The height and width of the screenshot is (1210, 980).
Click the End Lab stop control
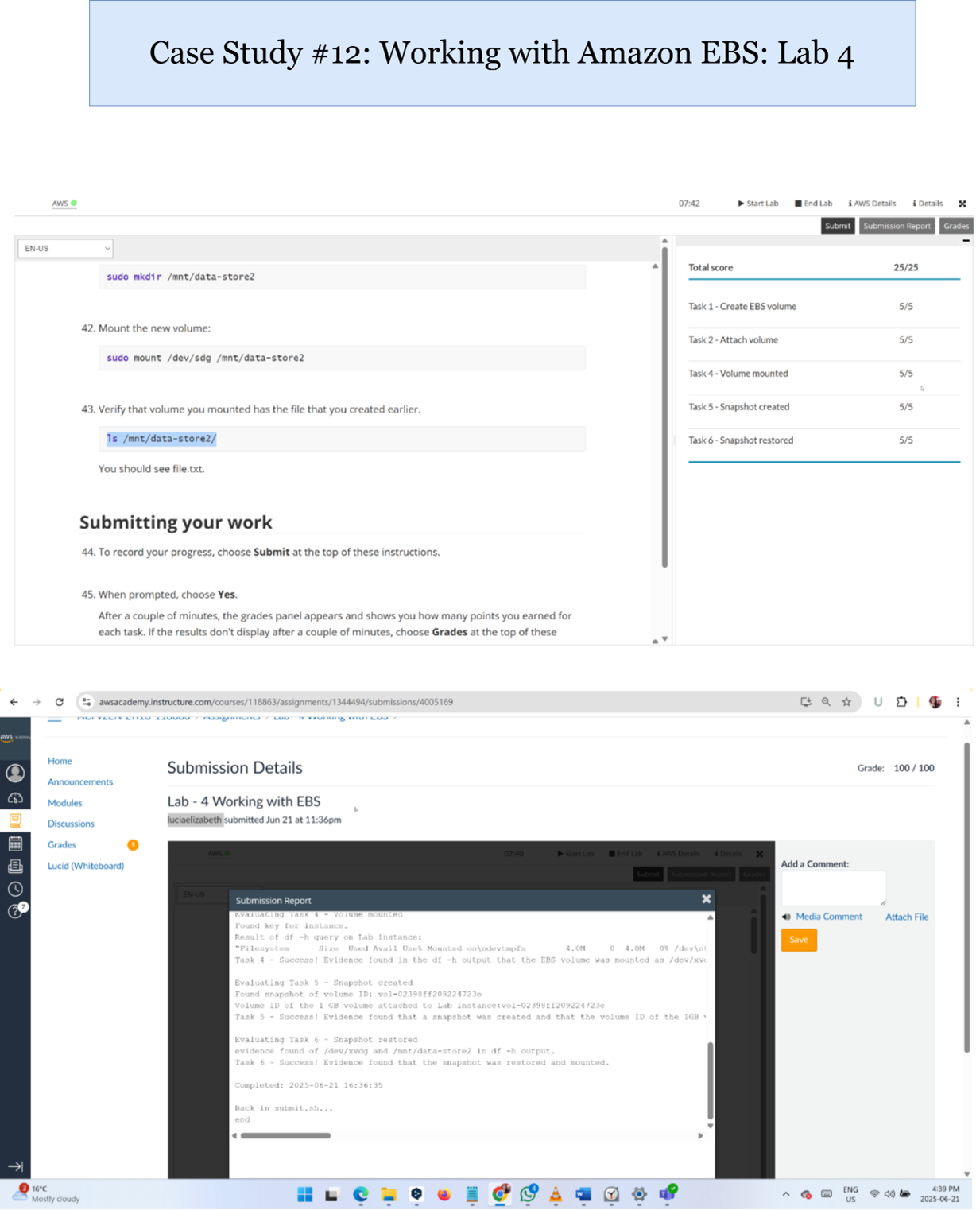pyautogui.click(x=813, y=204)
